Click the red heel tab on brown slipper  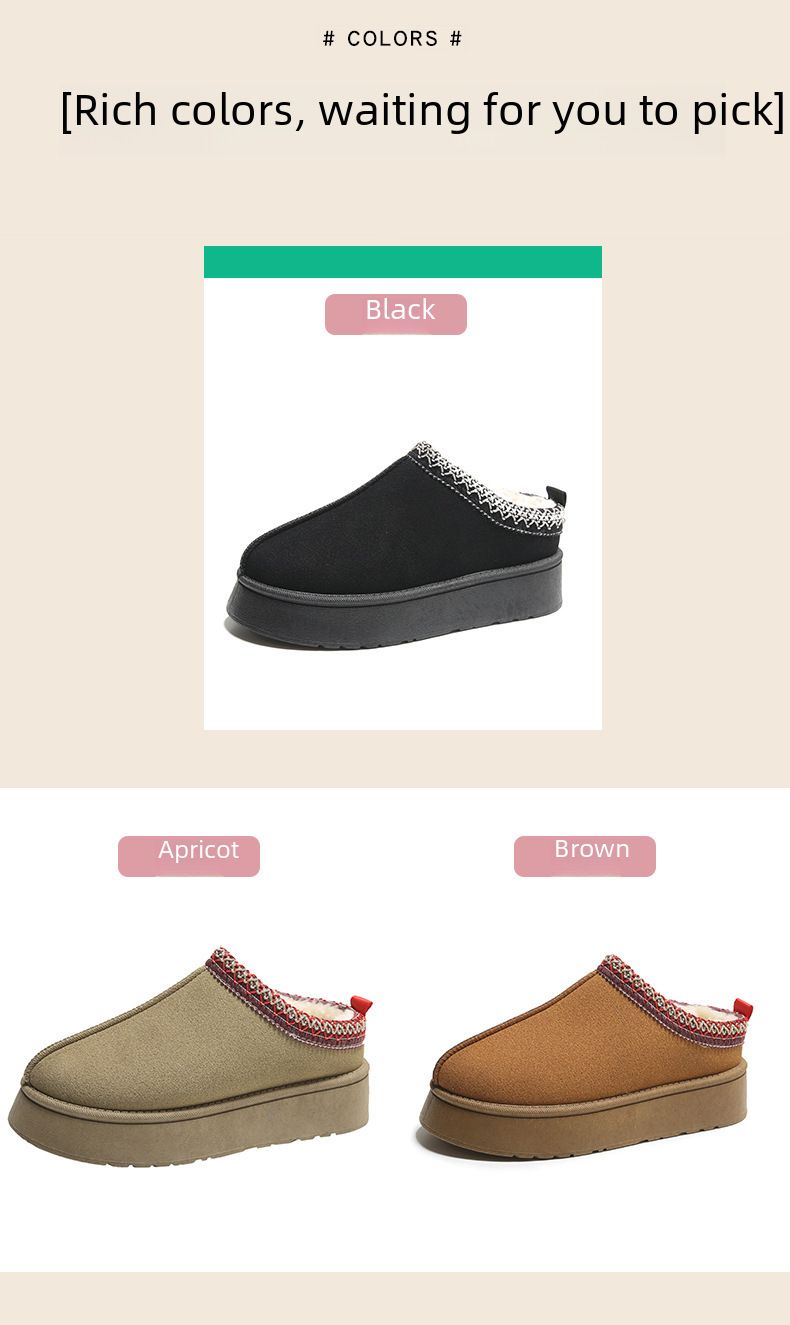(x=742, y=1008)
